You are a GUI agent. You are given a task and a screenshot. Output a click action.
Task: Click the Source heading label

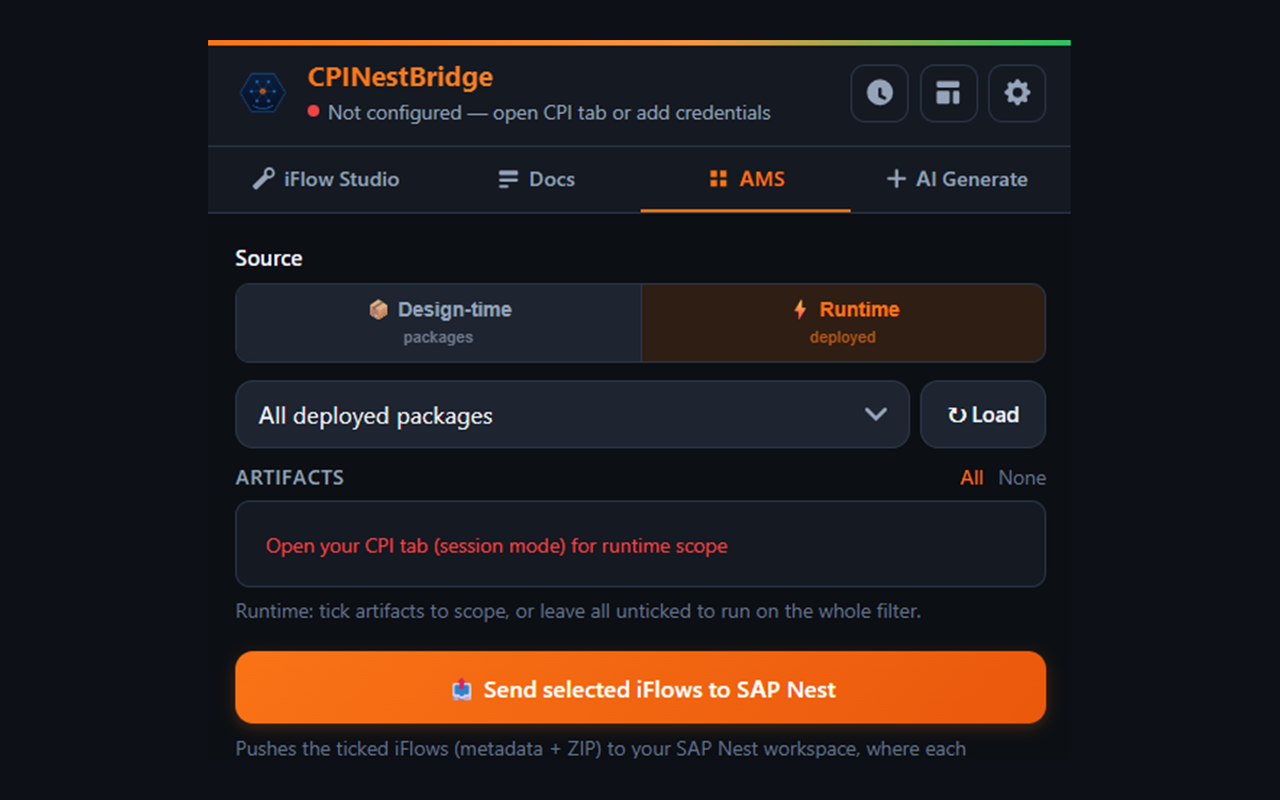[x=269, y=258]
